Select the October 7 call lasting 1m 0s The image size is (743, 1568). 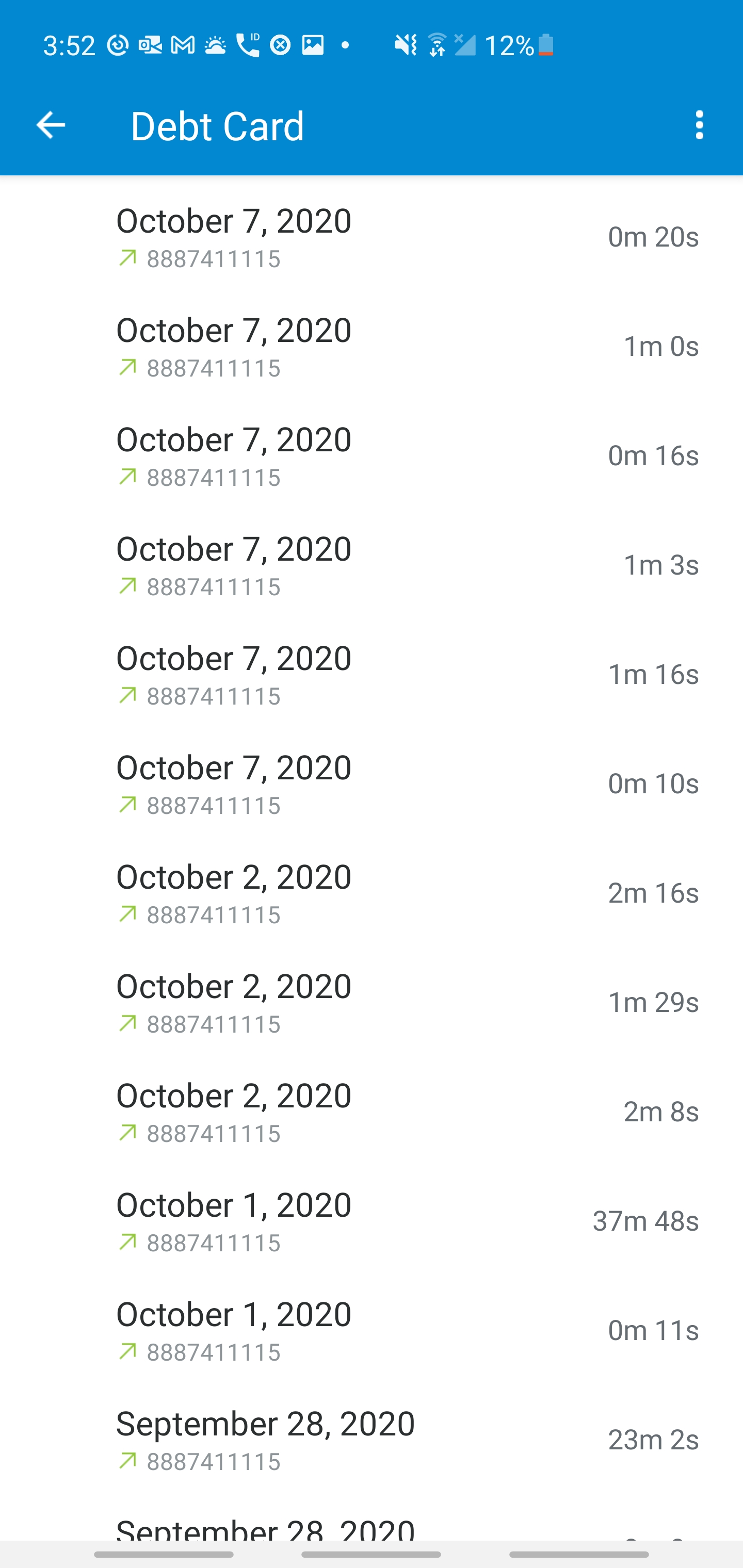click(x=372, y=346)
